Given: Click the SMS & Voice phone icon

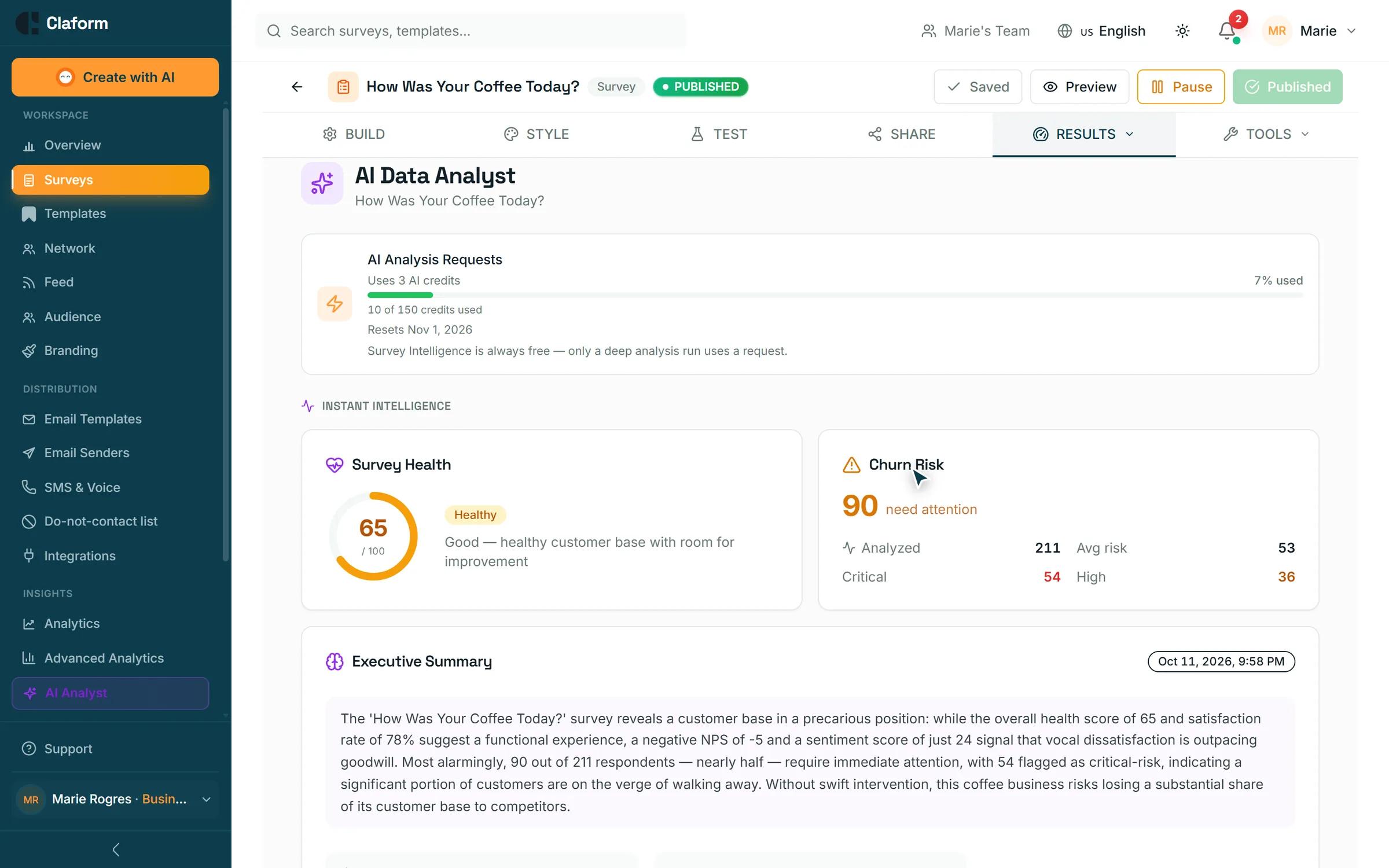Looking at the screenshot, I should (x=29, y=487).
